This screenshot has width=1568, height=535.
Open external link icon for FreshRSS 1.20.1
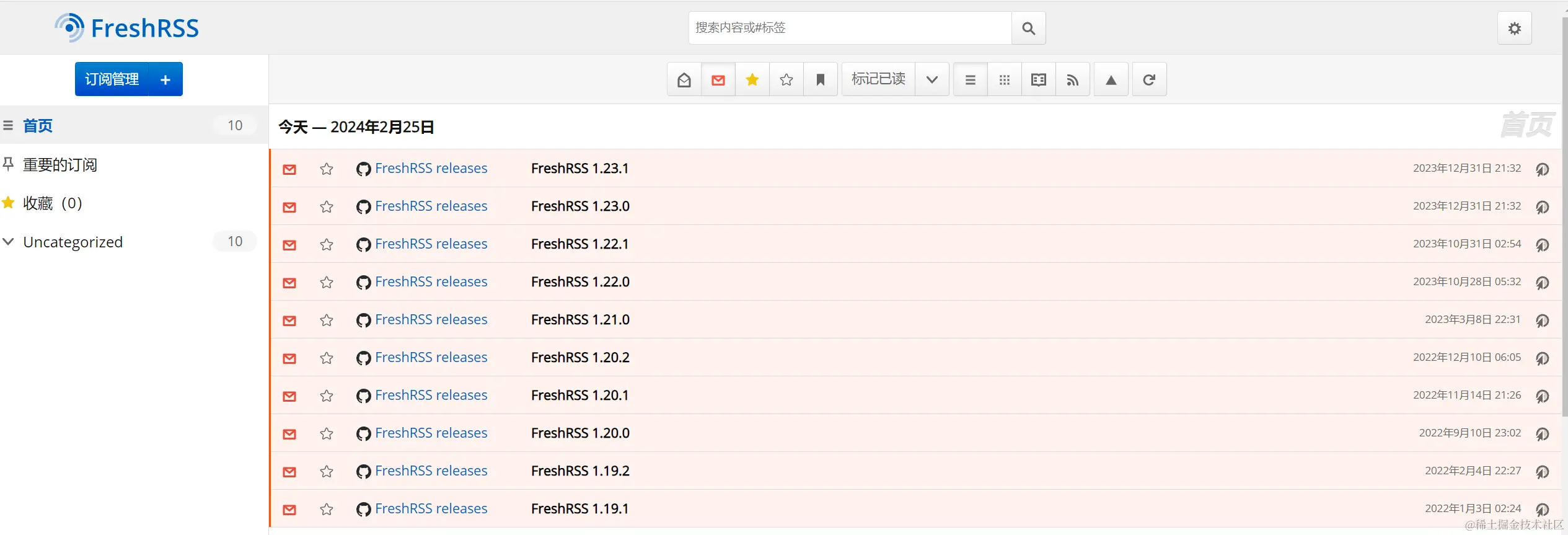1543,396
